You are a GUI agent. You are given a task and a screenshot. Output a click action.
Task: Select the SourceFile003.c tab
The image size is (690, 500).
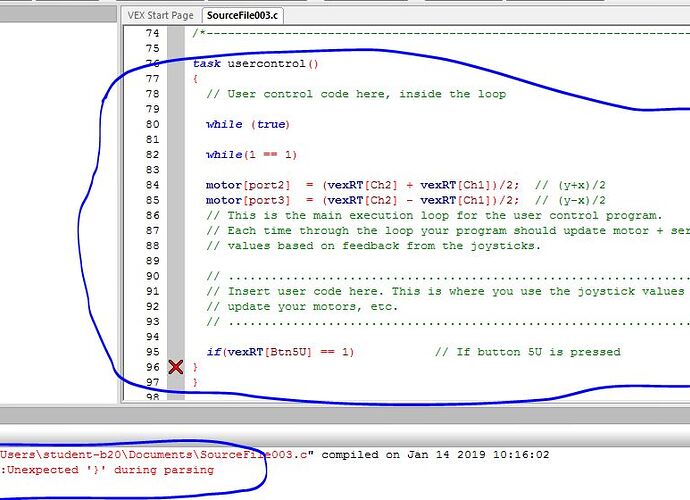click(241, 15)
